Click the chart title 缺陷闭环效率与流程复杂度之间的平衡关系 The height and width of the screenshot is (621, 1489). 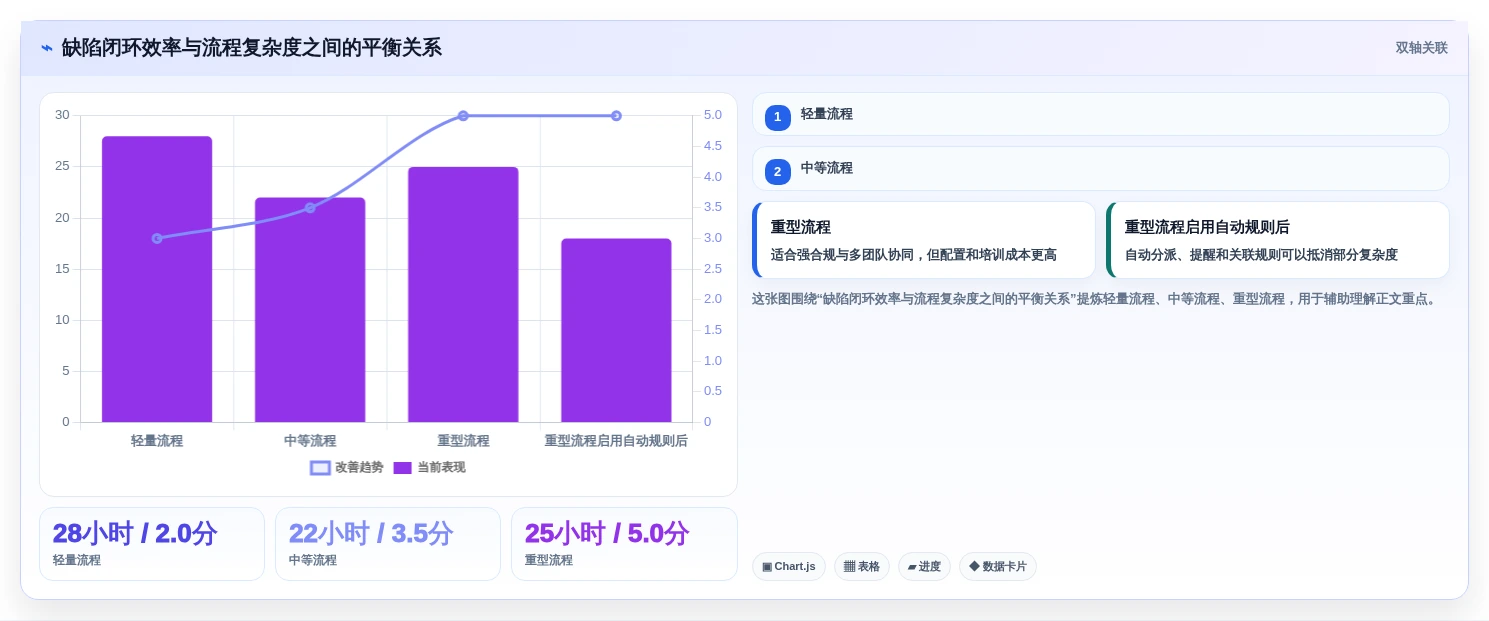(x=252, y=48)
